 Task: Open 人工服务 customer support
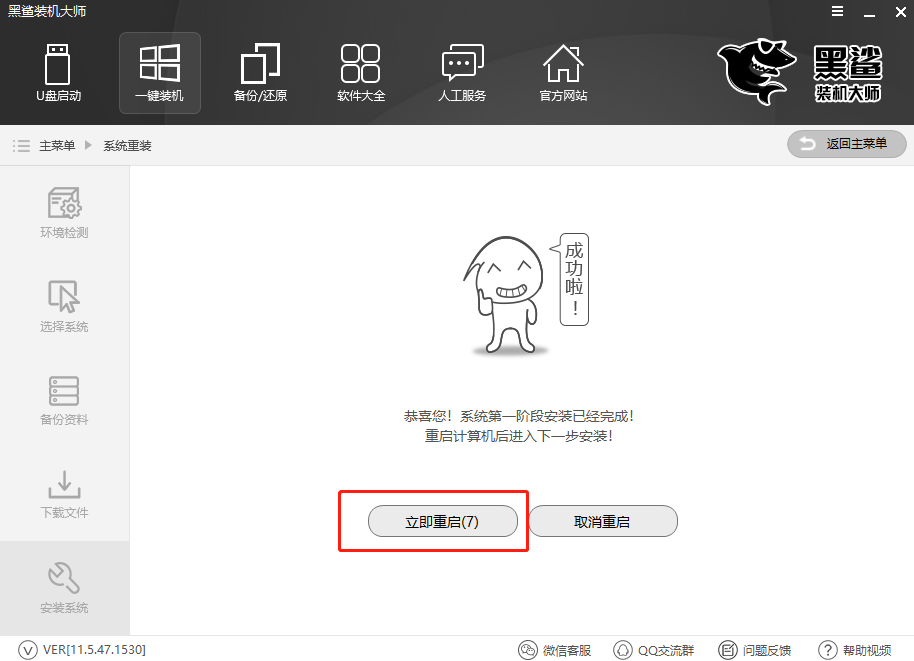[462, 72]
